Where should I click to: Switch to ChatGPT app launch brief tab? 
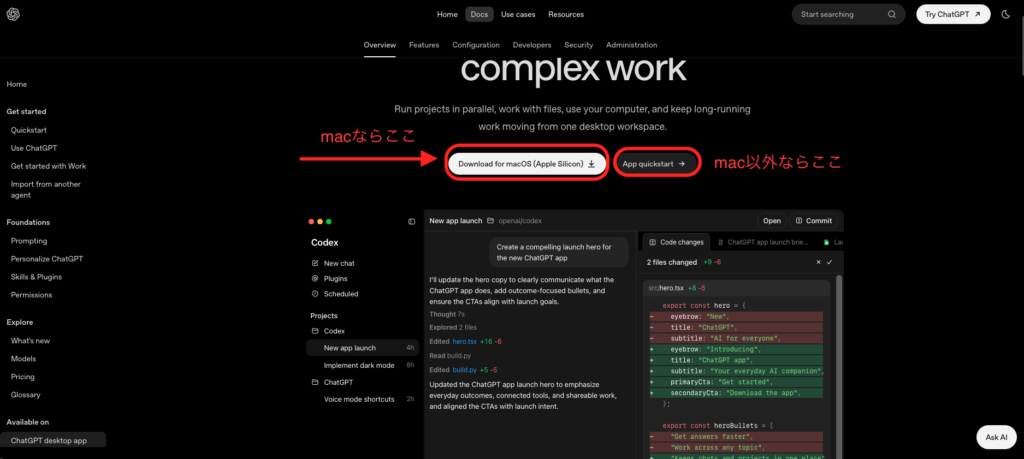764,242
